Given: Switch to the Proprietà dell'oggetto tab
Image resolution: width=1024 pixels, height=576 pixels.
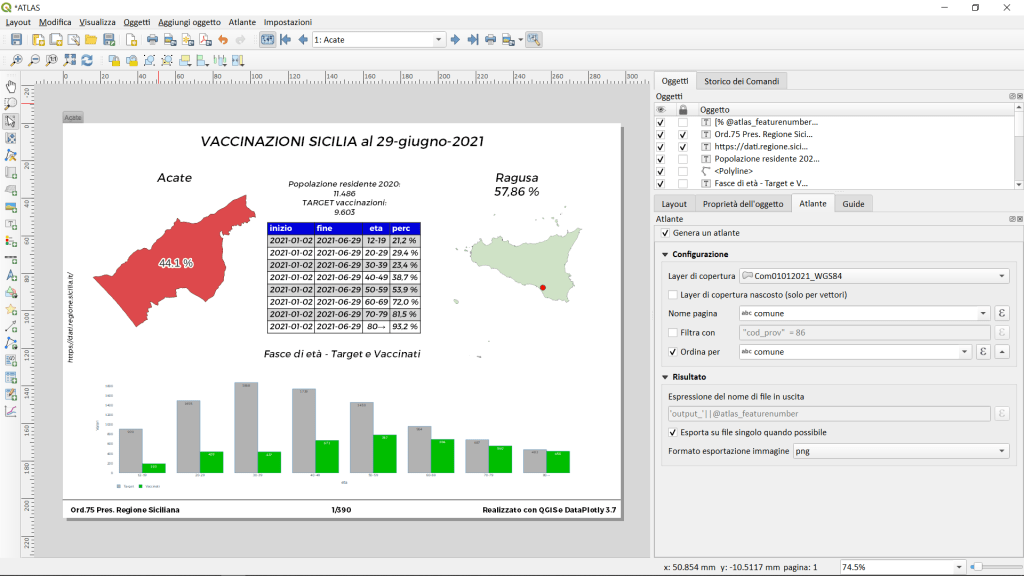Looking at the screenshot, I should point(742,203).
